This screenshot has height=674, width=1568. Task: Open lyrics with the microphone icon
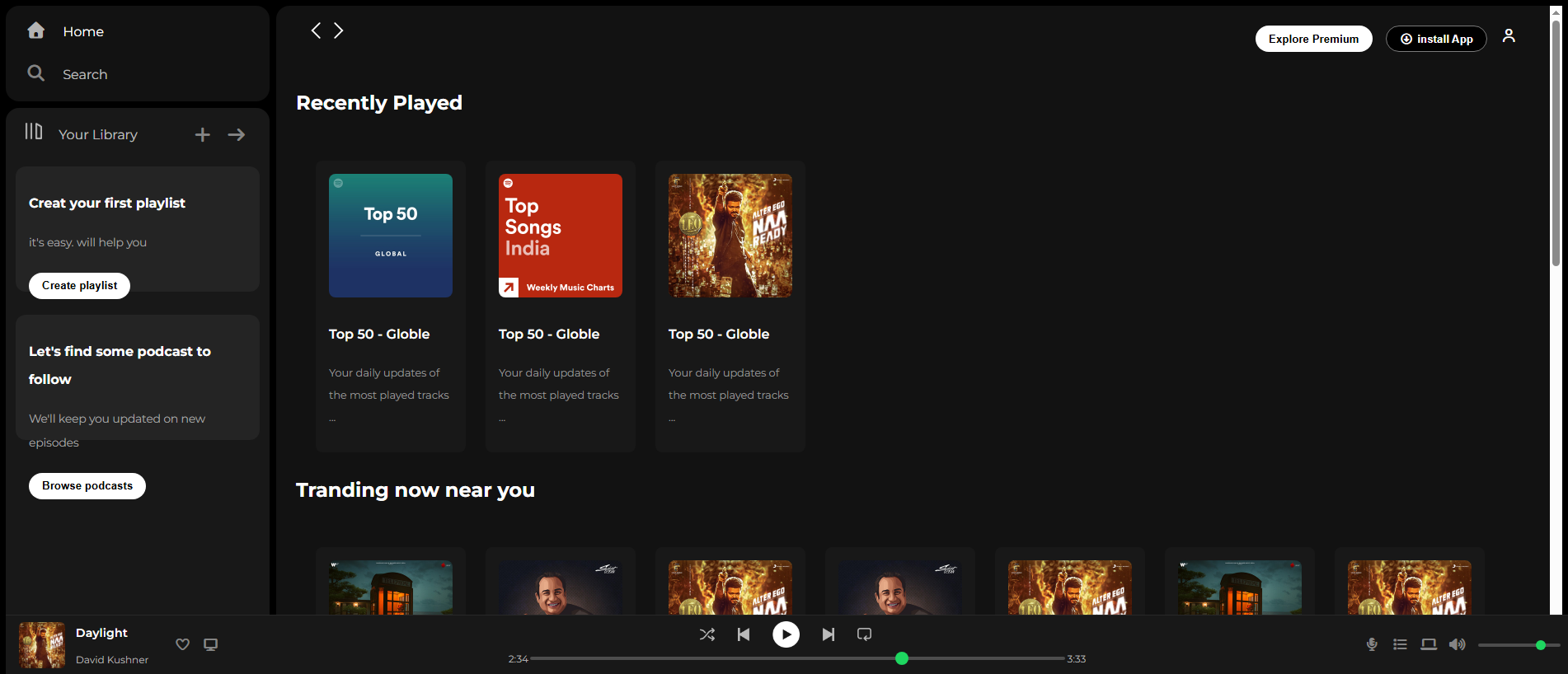tap(1372, 644)
